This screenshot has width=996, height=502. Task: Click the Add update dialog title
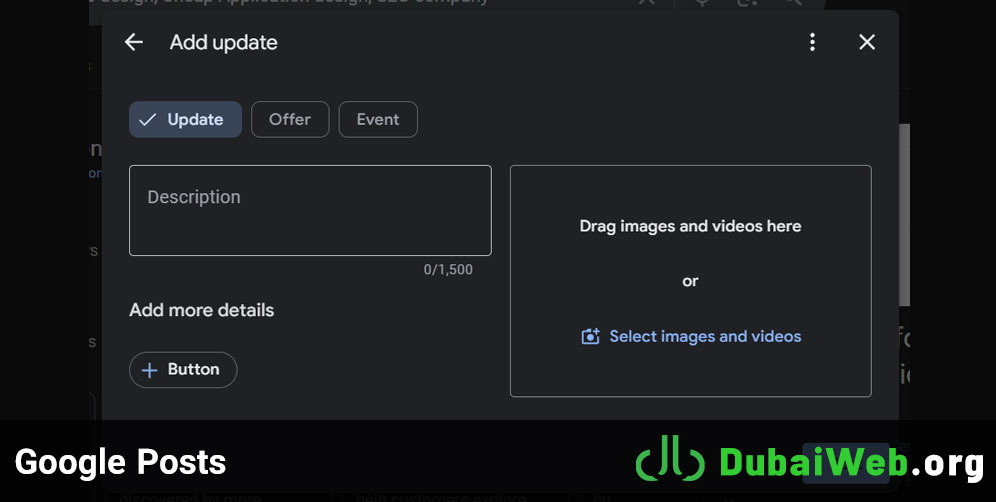(223, 42)
